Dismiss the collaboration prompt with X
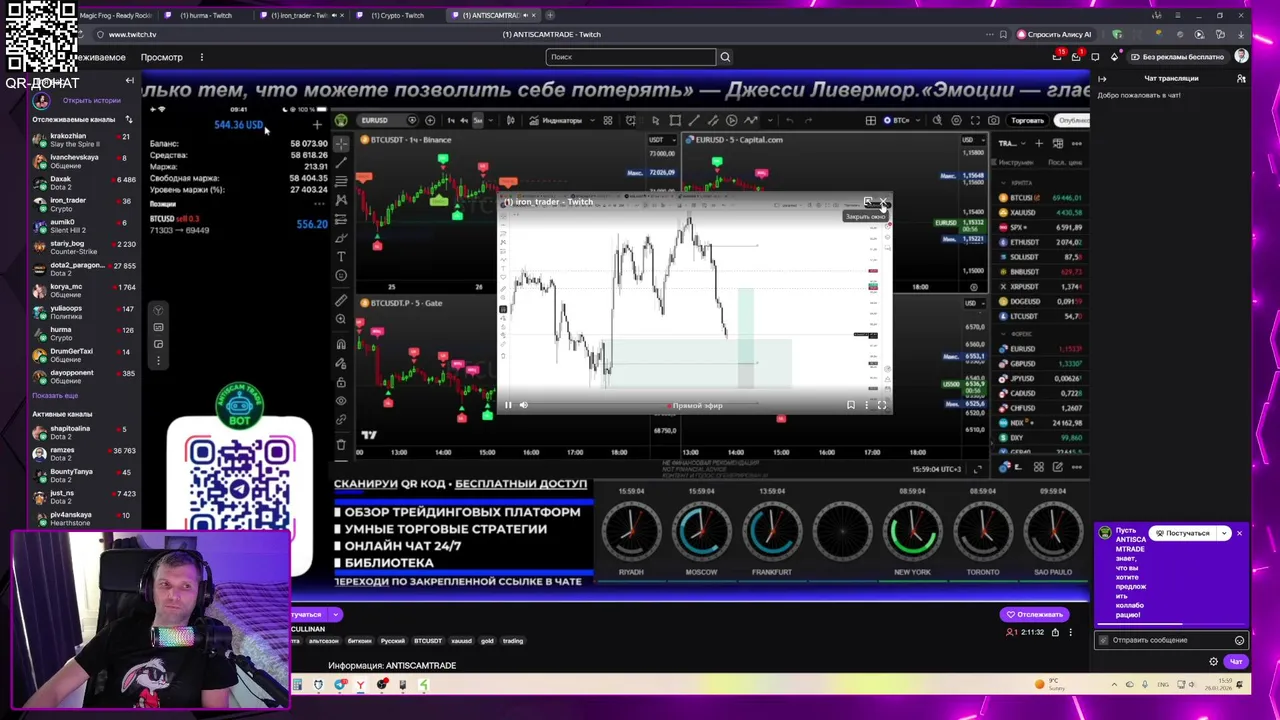The height and width of the screenshot is (720, 1280). coord(1239,533)
